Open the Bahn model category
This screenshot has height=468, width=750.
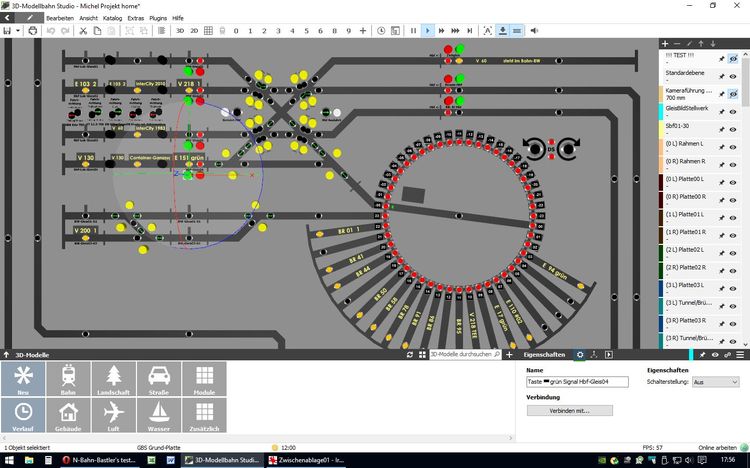[x=69, y=379]
